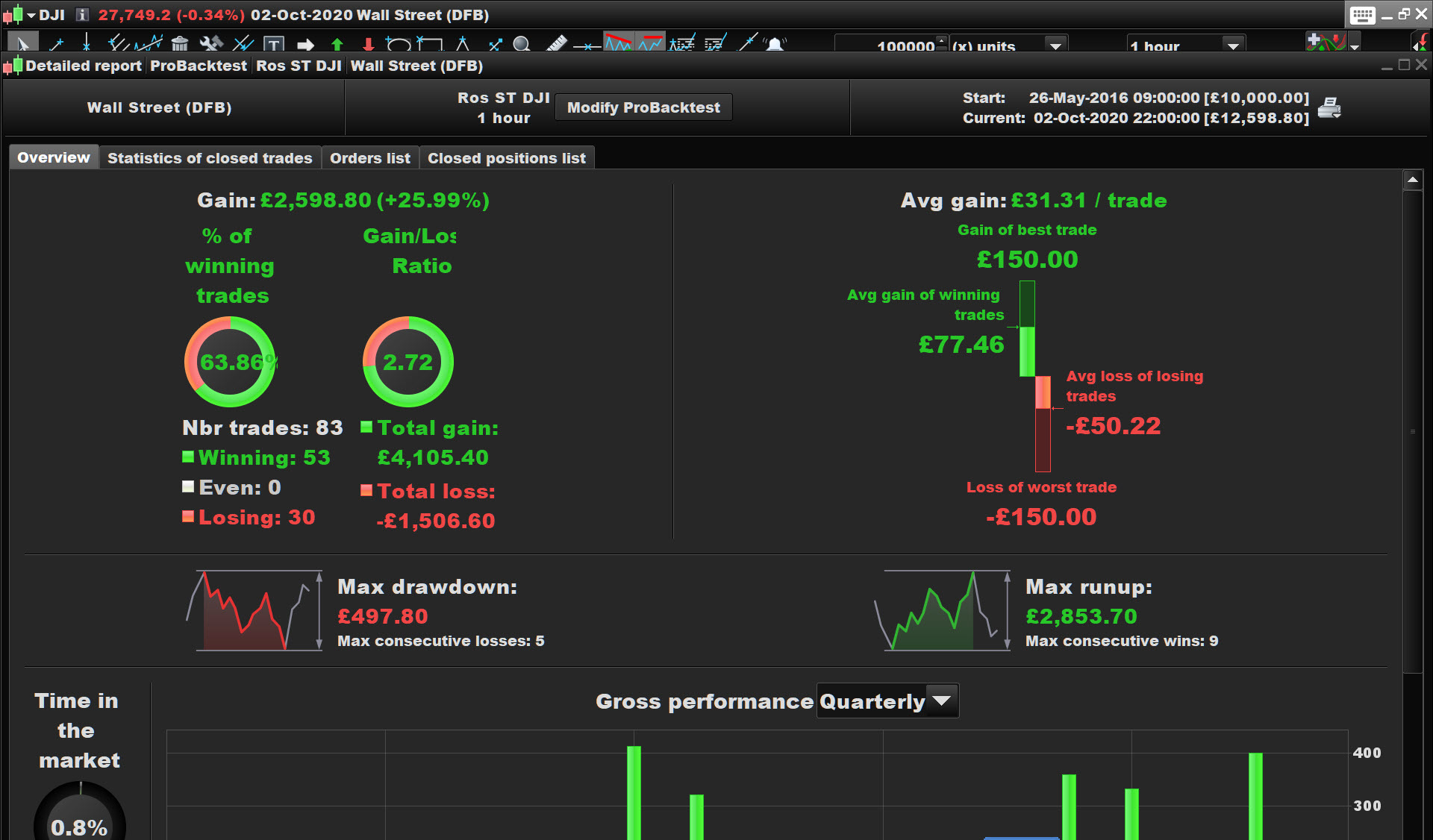Click the green up arrow tool
Image resolution: width=1433 pixels, height=840 pixels.
(337, 45)
